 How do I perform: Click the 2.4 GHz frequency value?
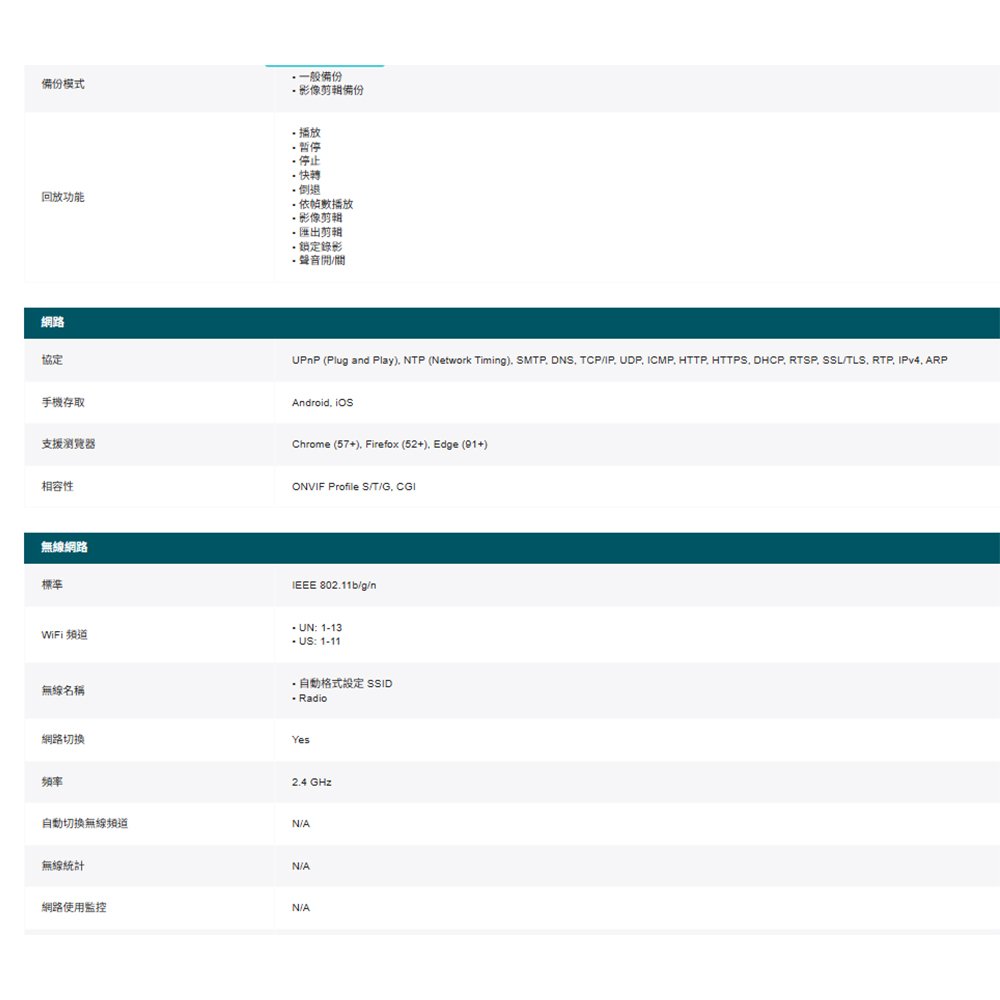(x=311, y=782)
